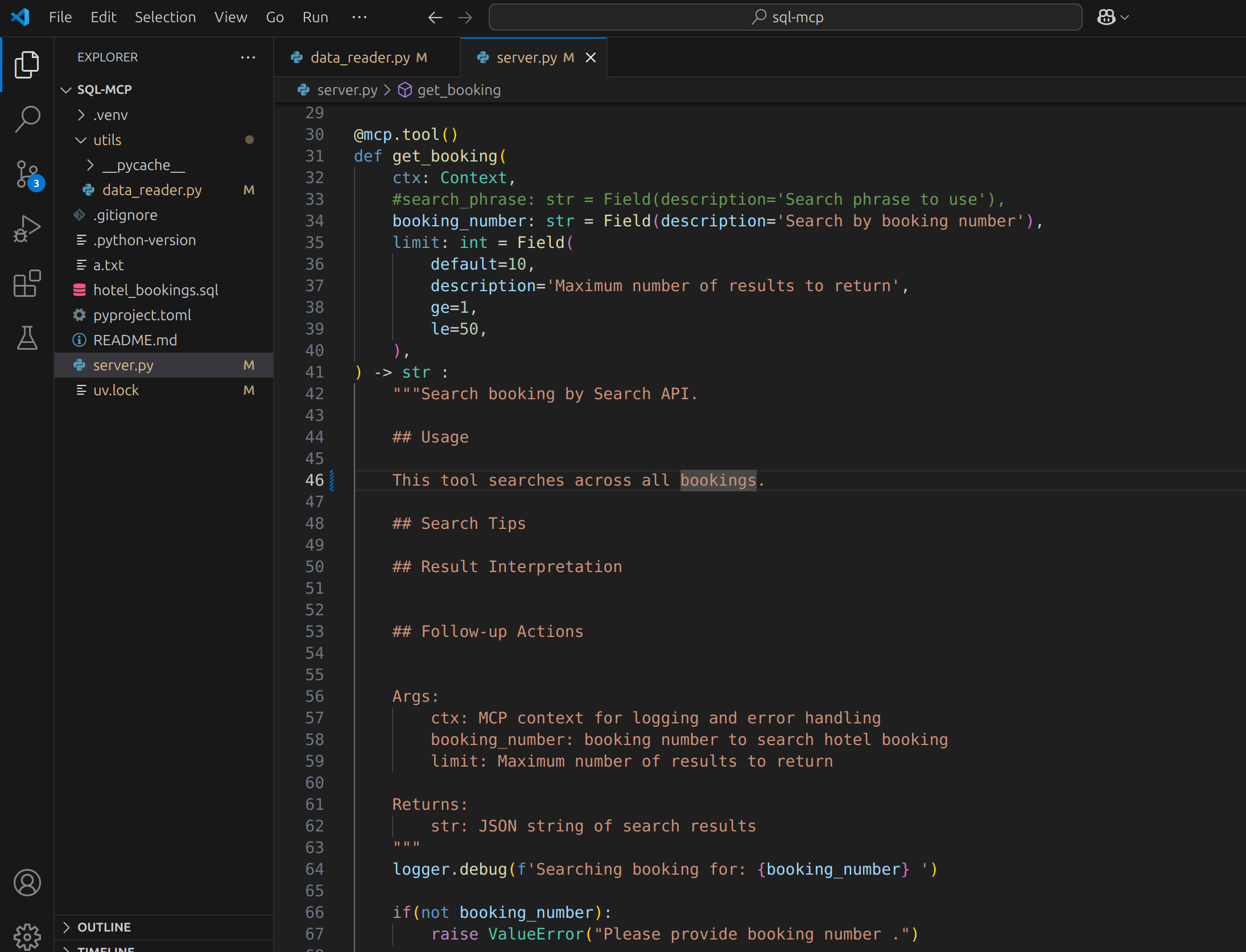1246x952 pixels.
Task: Click the VS Code logo icon
Action: coord(20,17)
